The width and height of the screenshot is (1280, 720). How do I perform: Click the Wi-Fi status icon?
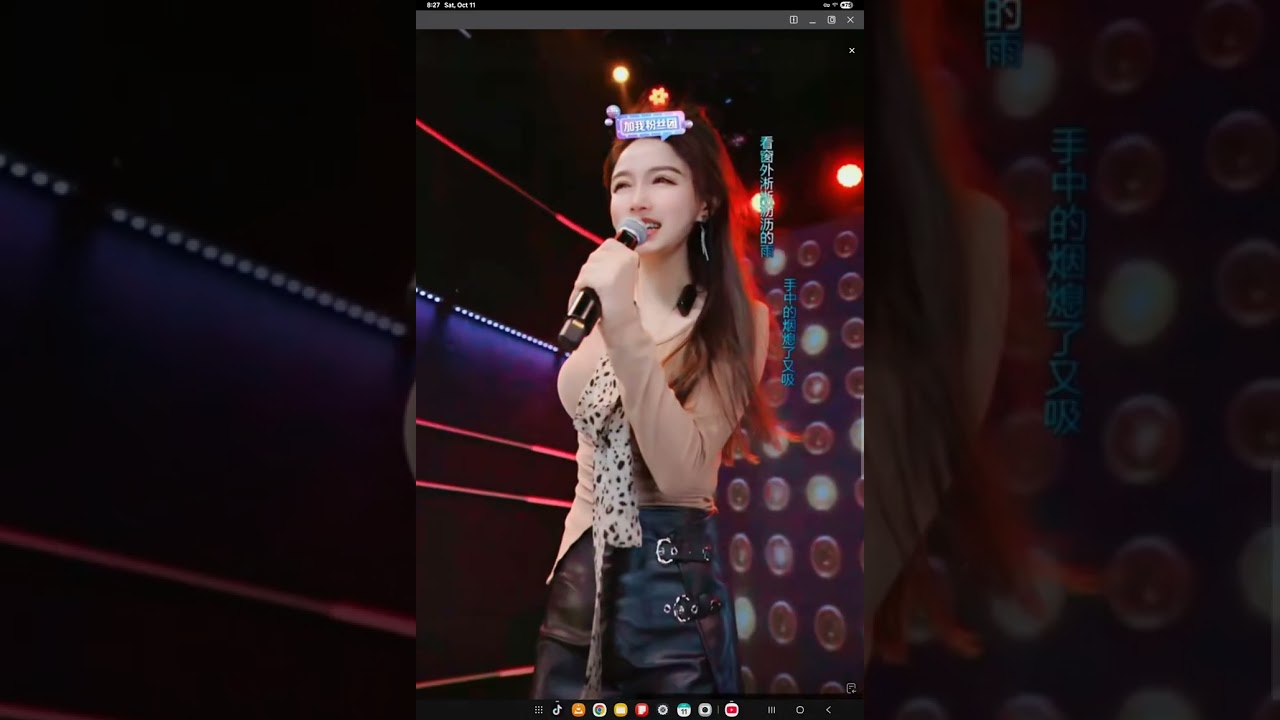835,5
